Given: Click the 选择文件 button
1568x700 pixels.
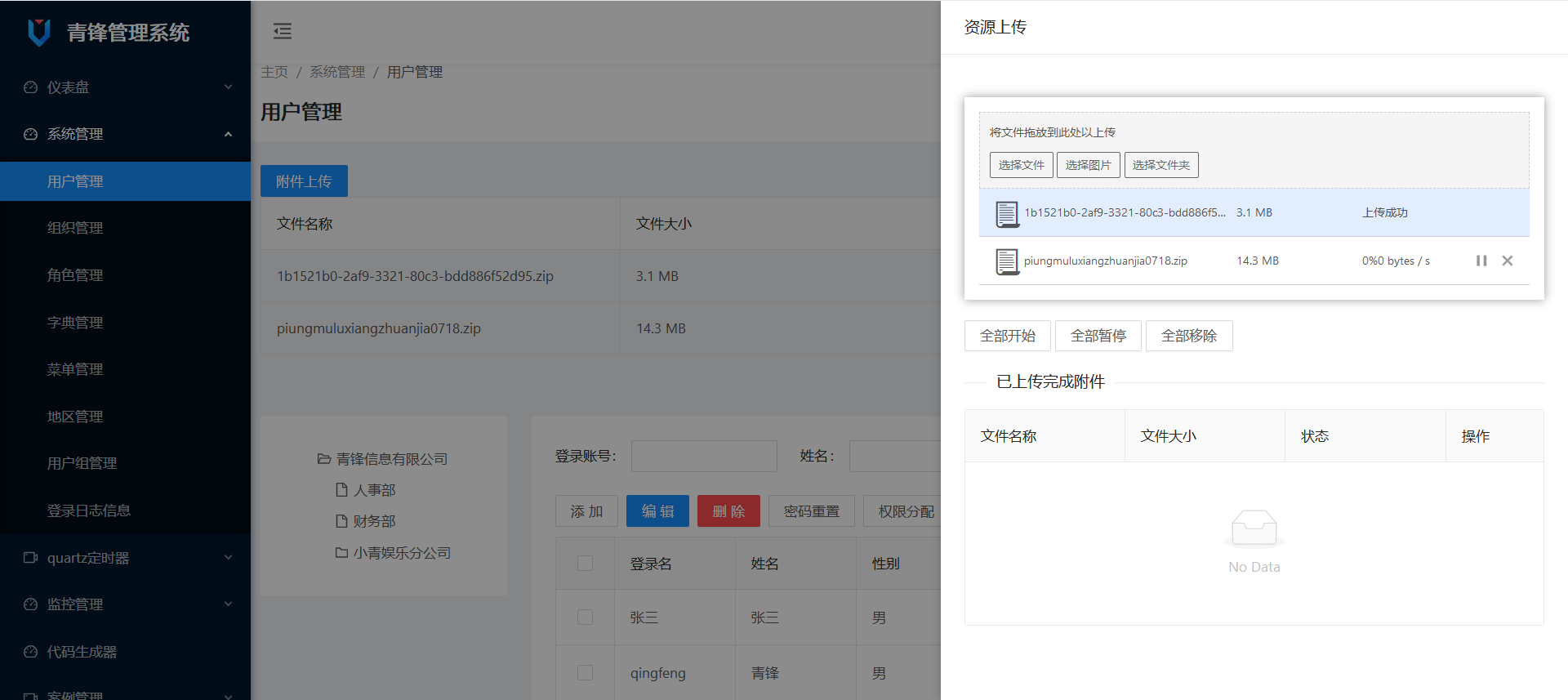Looking at the screenshot, I should (x=1021, y=165).
